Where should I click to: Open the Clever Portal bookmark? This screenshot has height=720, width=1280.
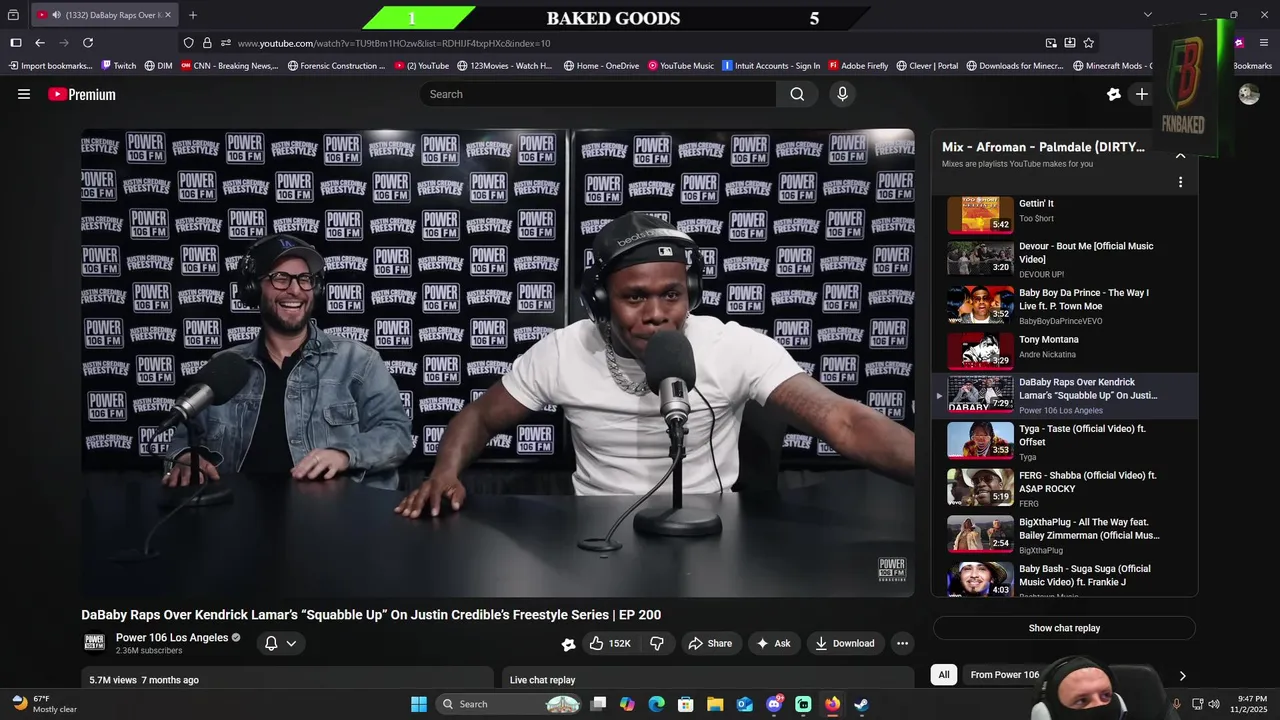(x=927, y=66)
